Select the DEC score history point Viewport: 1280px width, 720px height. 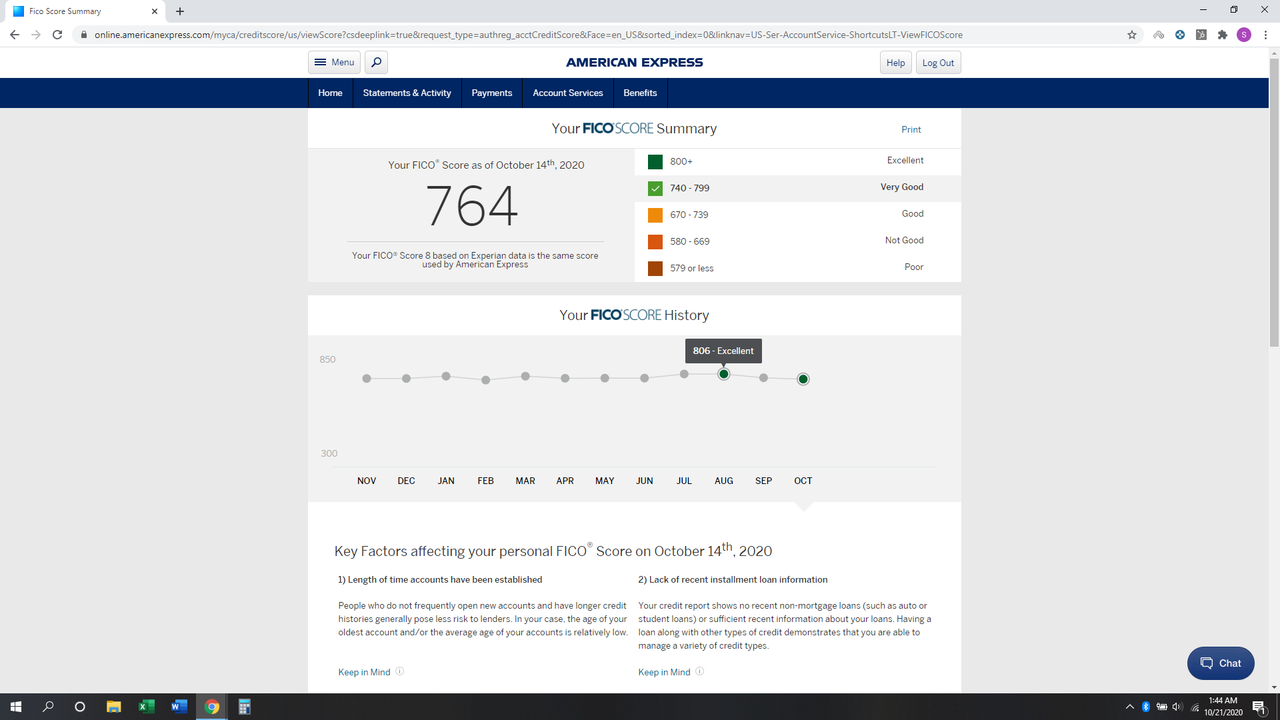click(406, 378)
